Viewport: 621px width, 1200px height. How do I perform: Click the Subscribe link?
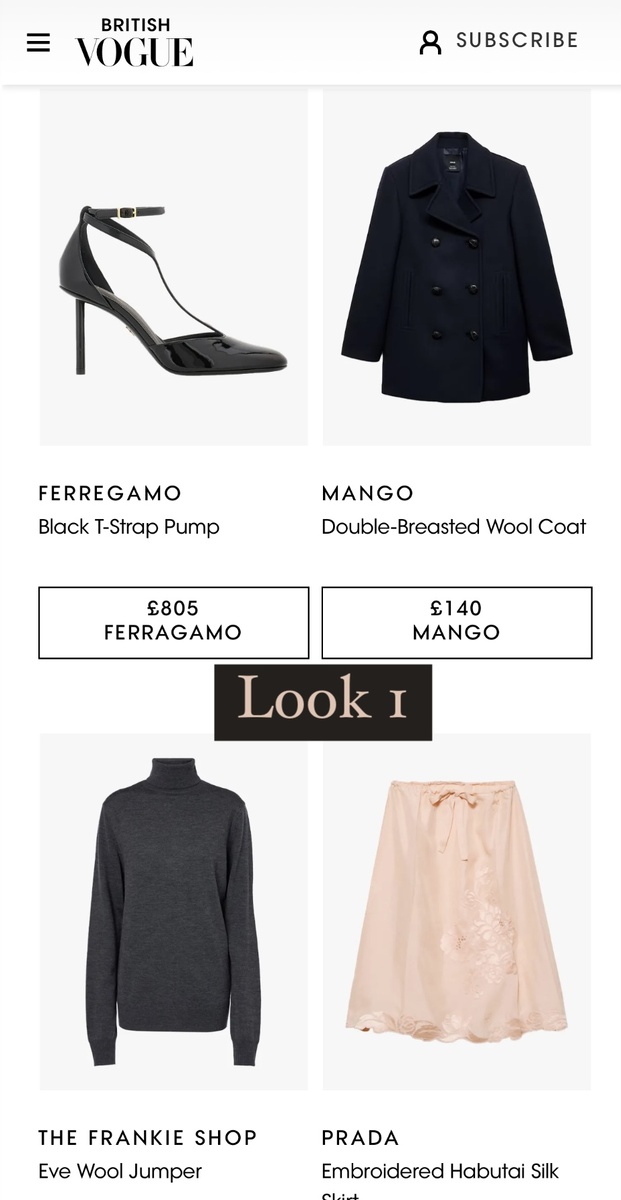click(x=518, y=40)
